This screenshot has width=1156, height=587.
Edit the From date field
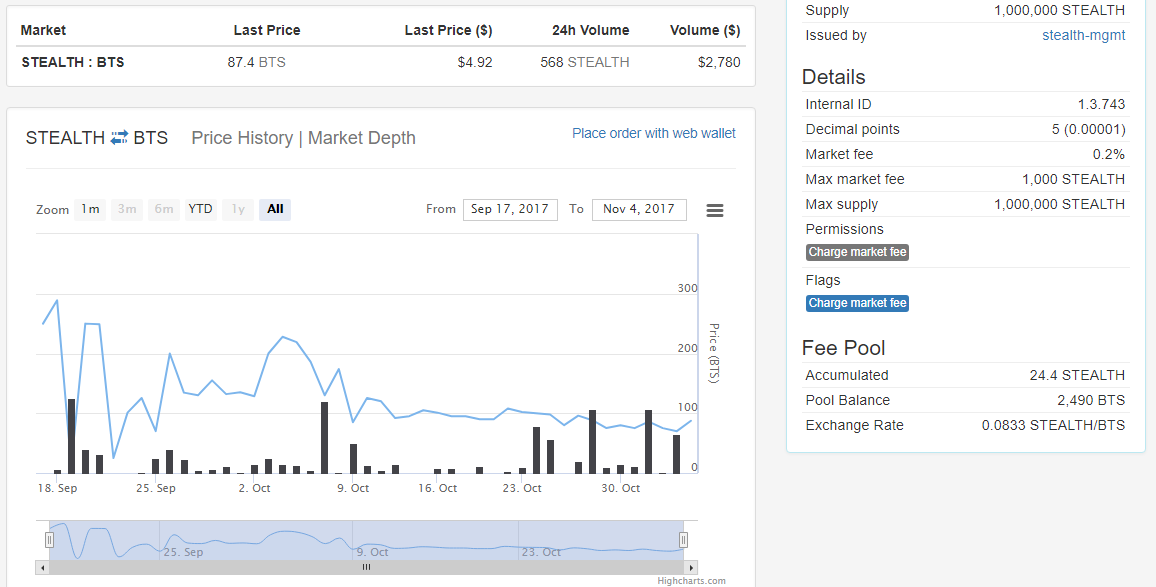click(x=510, y=209)
